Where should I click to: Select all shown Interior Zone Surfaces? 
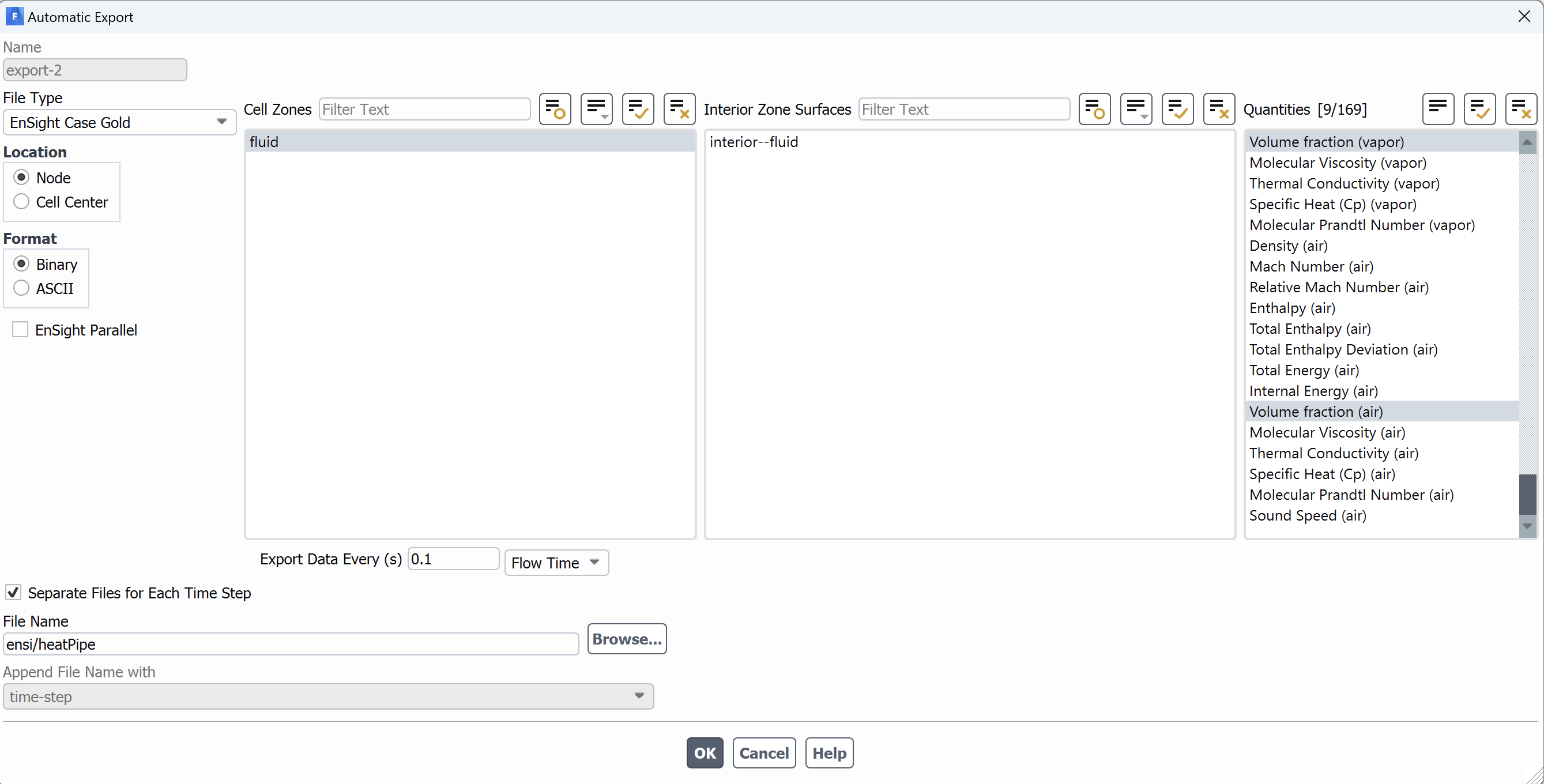[x=1177, y=109]
